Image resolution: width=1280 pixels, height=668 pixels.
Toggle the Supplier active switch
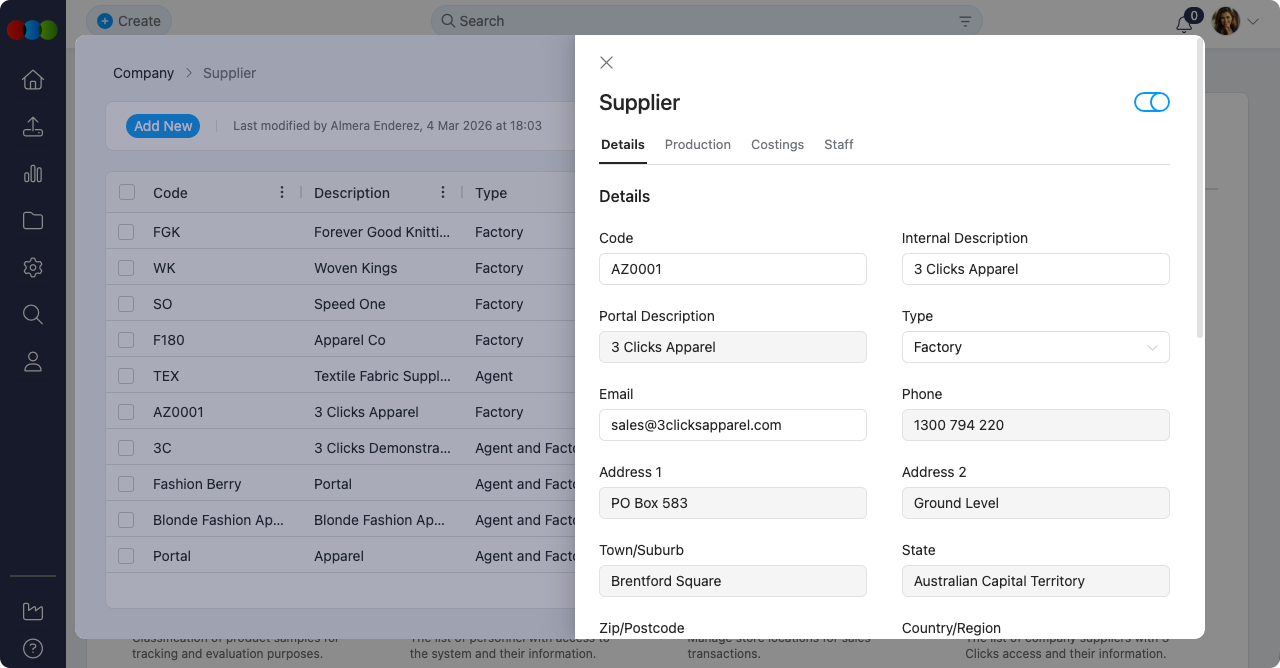point(1151,102)
